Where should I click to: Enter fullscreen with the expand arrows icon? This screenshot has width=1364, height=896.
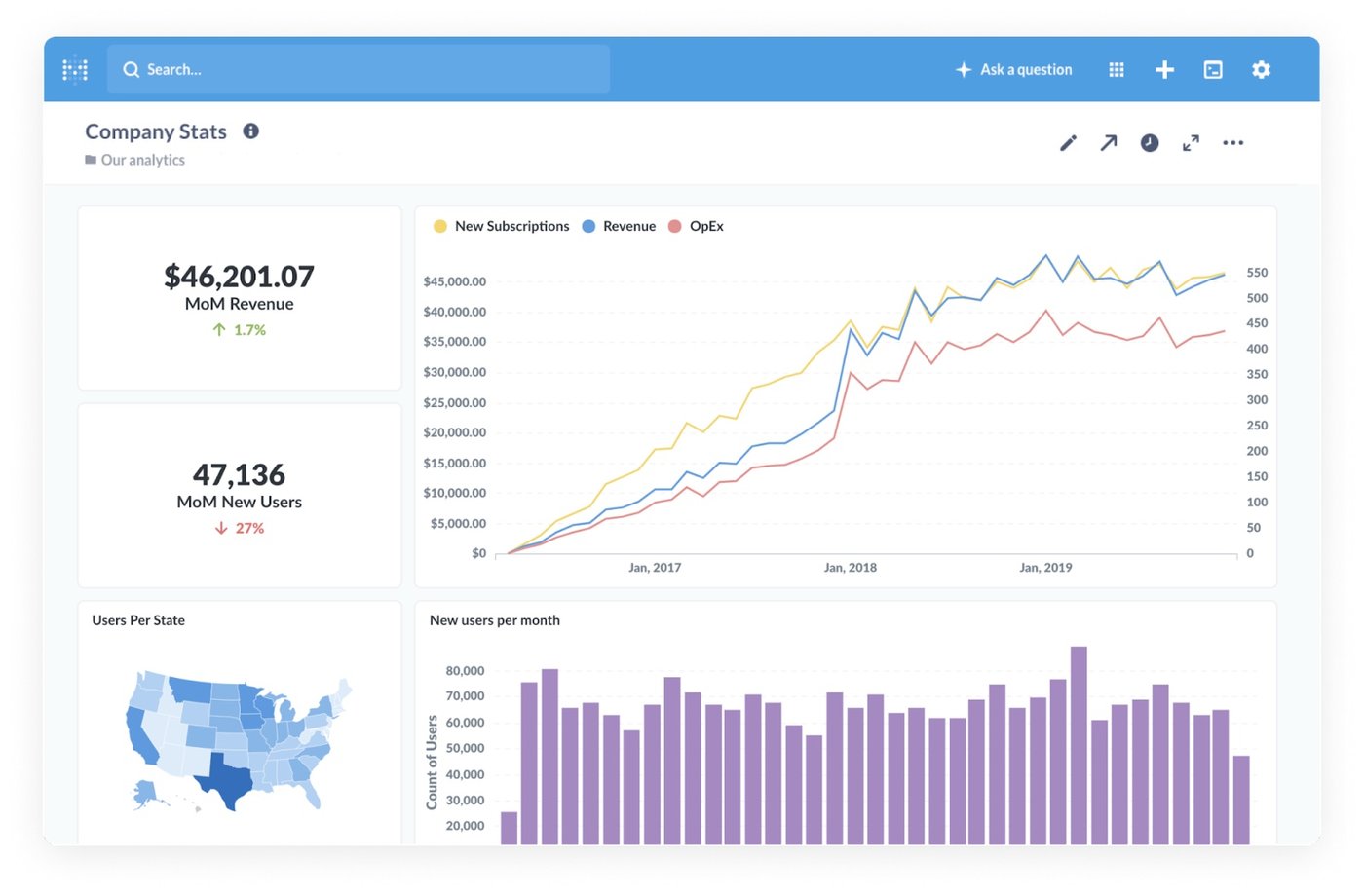pos(1191,142)
